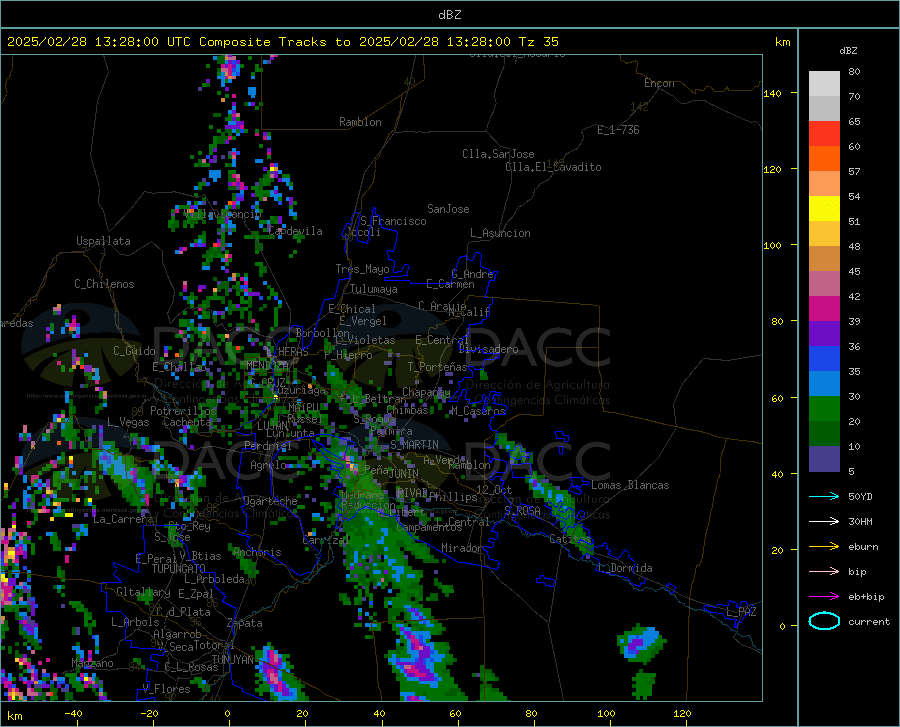Image resolution: width=900 pixels, height=727 pixels.
Task: Click the Composite Tracks timestamp header text
Action: pyautogui.click(x=282, y=42)
